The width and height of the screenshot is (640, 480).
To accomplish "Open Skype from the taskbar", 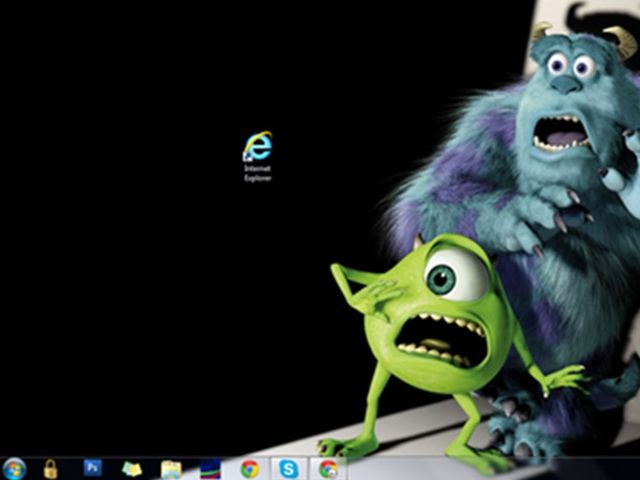I will (289, 469).
